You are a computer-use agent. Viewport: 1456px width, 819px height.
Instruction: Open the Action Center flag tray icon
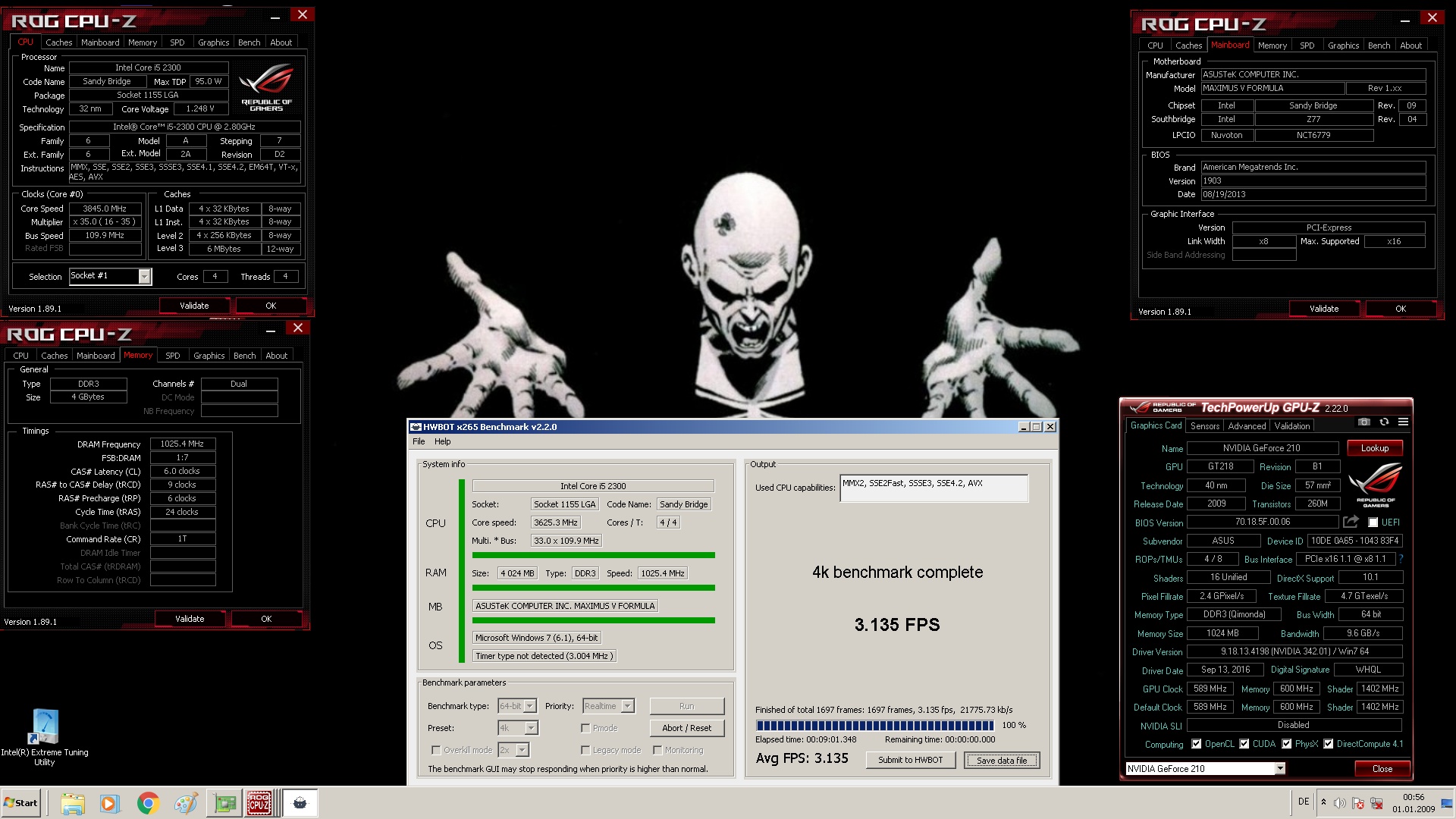[1357, 802]
